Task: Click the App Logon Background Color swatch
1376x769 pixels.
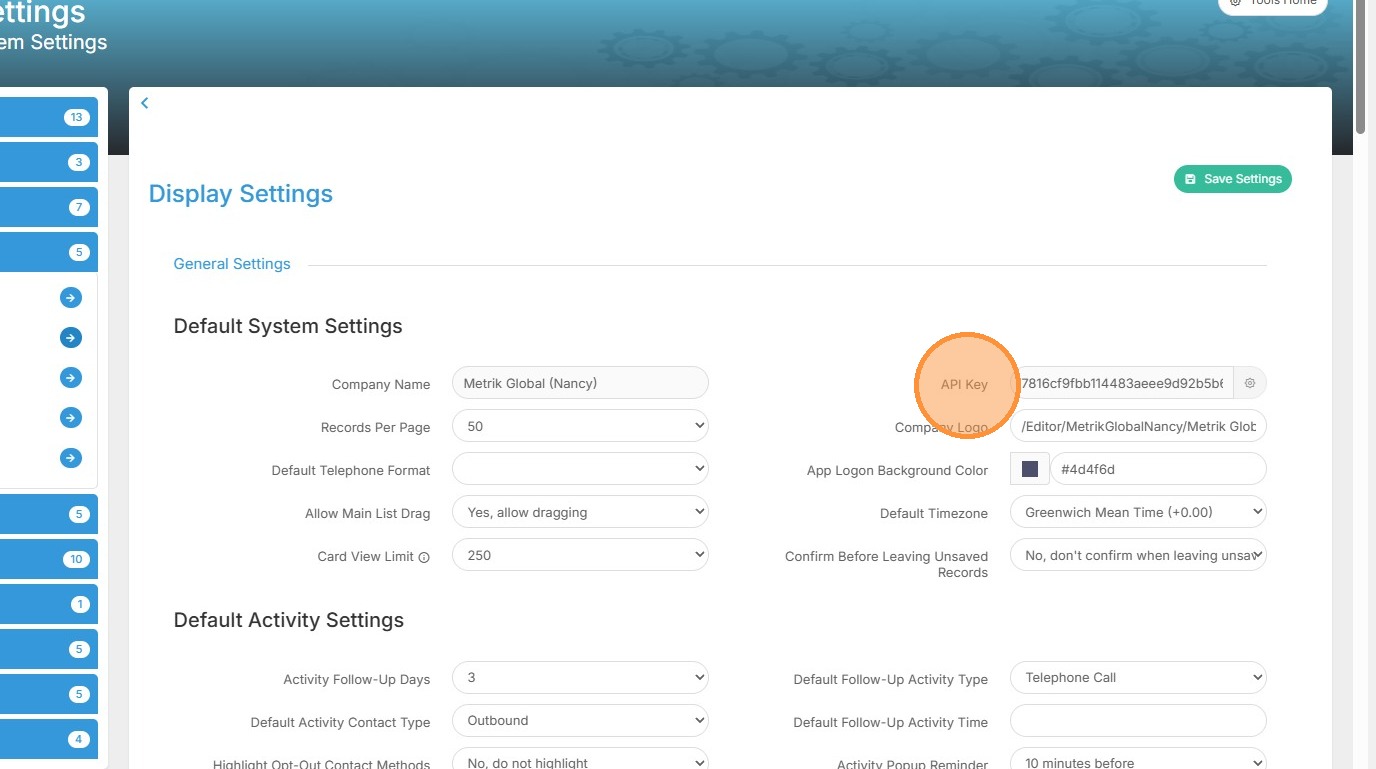Action: pos(1030,469)
